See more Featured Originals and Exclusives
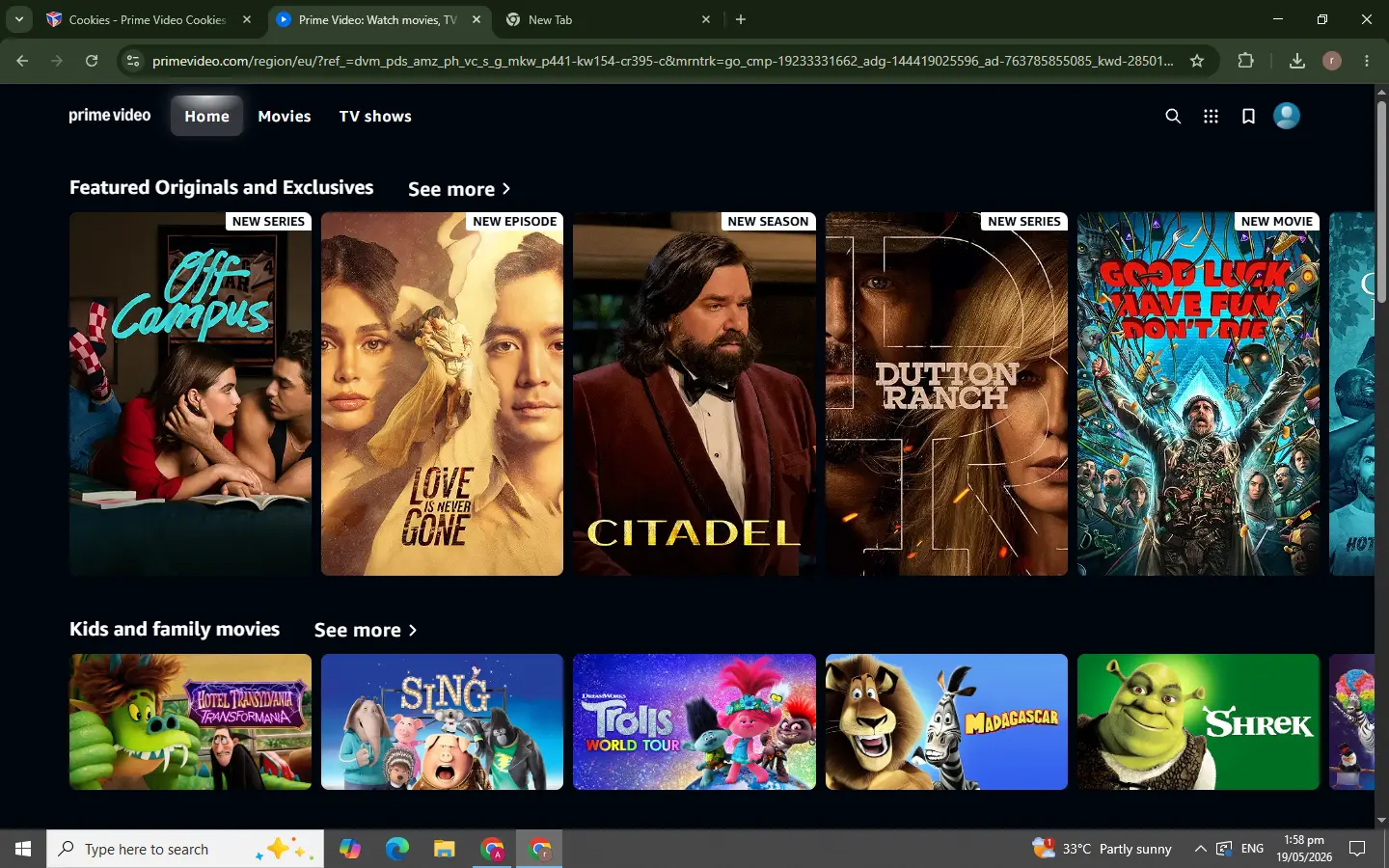The height and width of the screenshot is (868, 1389). click(459, 189)
